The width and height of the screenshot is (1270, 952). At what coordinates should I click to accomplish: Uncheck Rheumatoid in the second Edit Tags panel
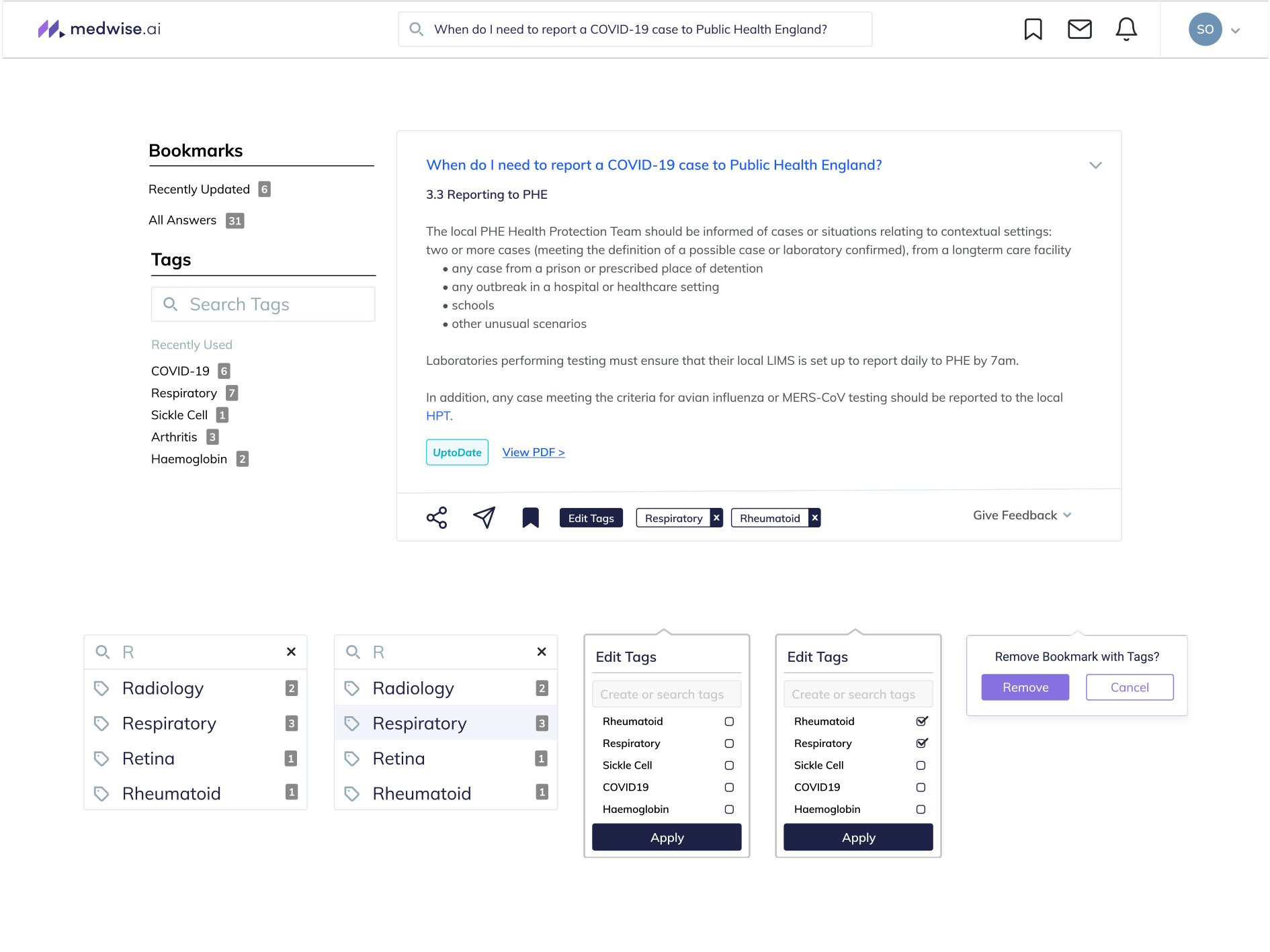[922, 721]
